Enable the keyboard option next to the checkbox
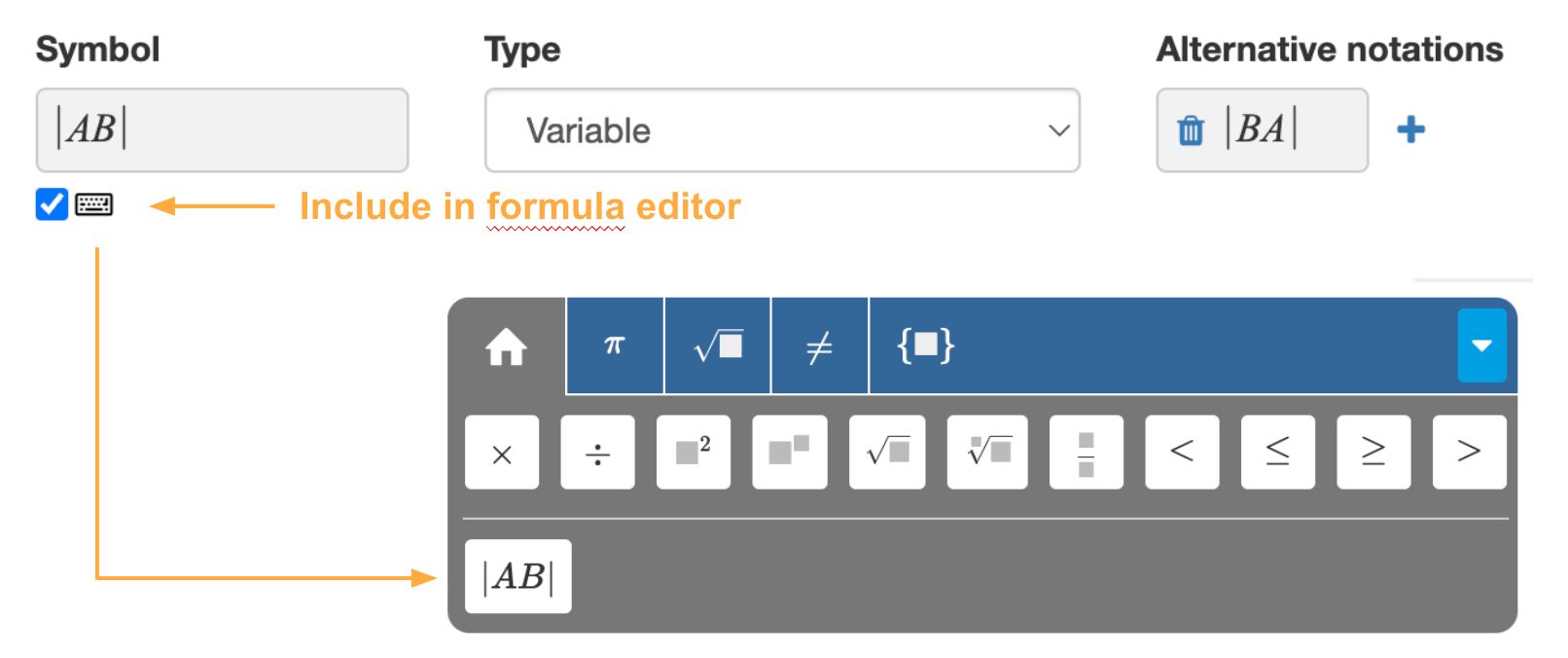1568x658 pixels. (94, 205)
